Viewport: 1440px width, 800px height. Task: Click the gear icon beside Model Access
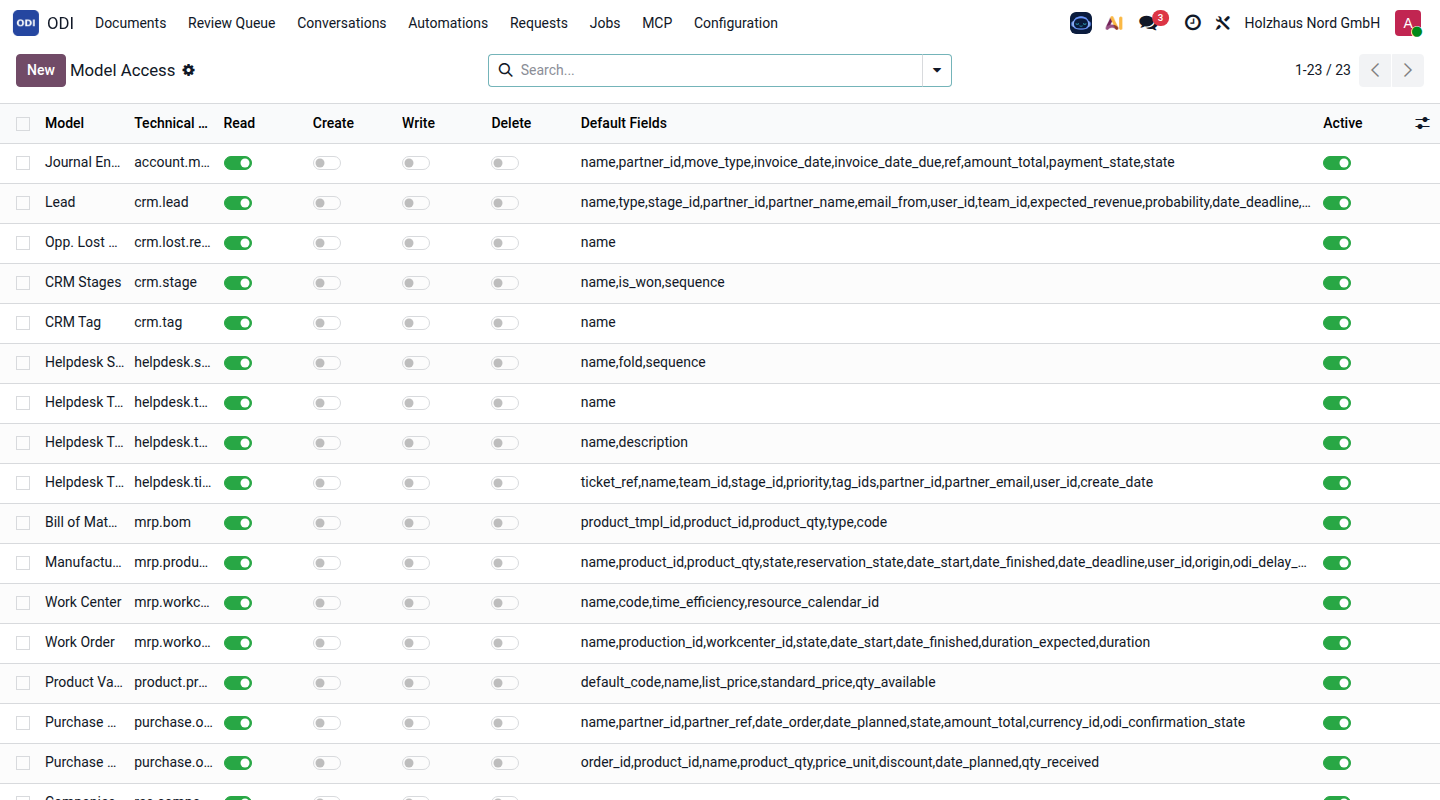pos(188,70)
